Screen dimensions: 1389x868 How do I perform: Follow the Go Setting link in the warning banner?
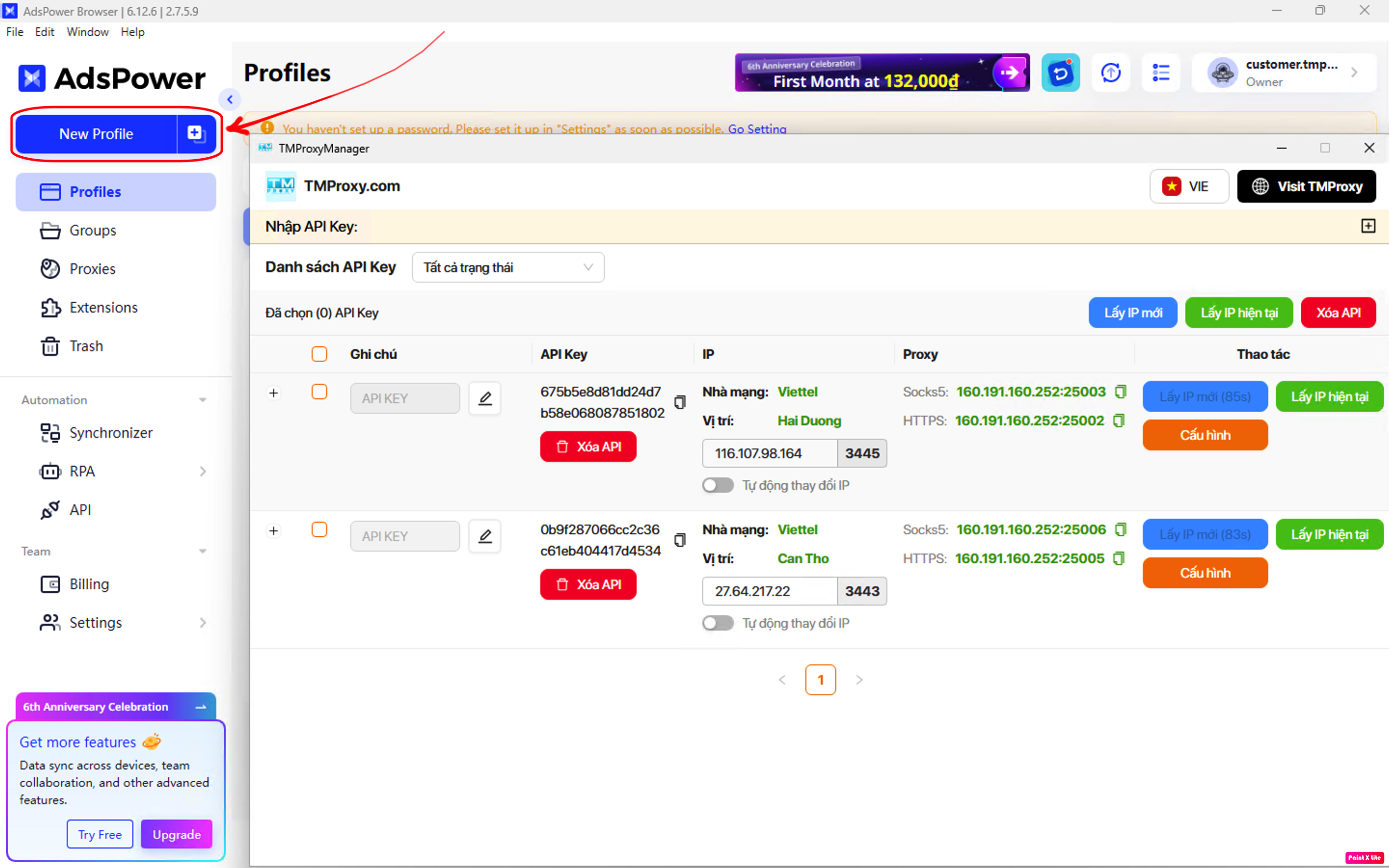(x=757, y=129)
